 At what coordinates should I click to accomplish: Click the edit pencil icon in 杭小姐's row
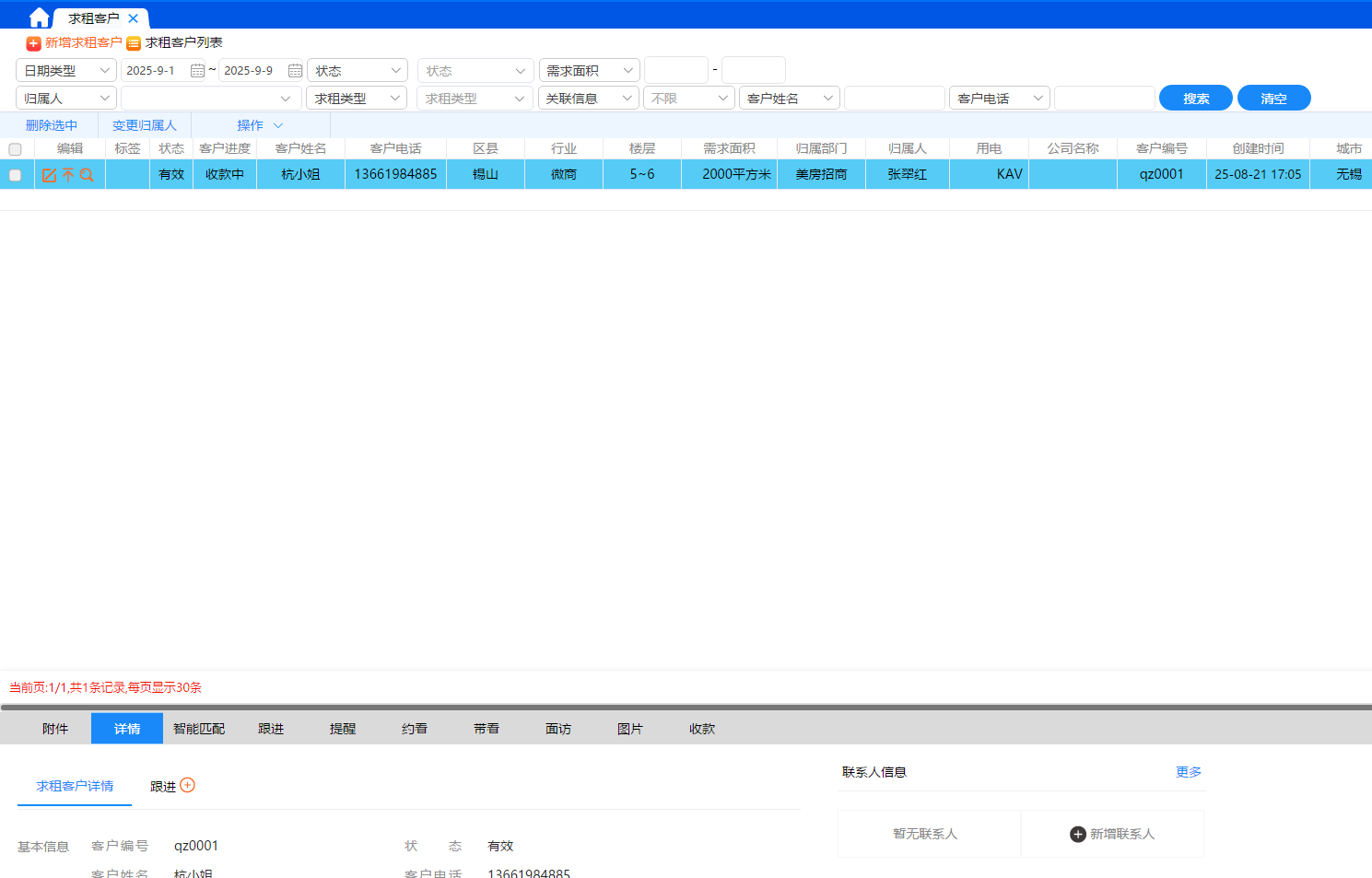(50, 175)
